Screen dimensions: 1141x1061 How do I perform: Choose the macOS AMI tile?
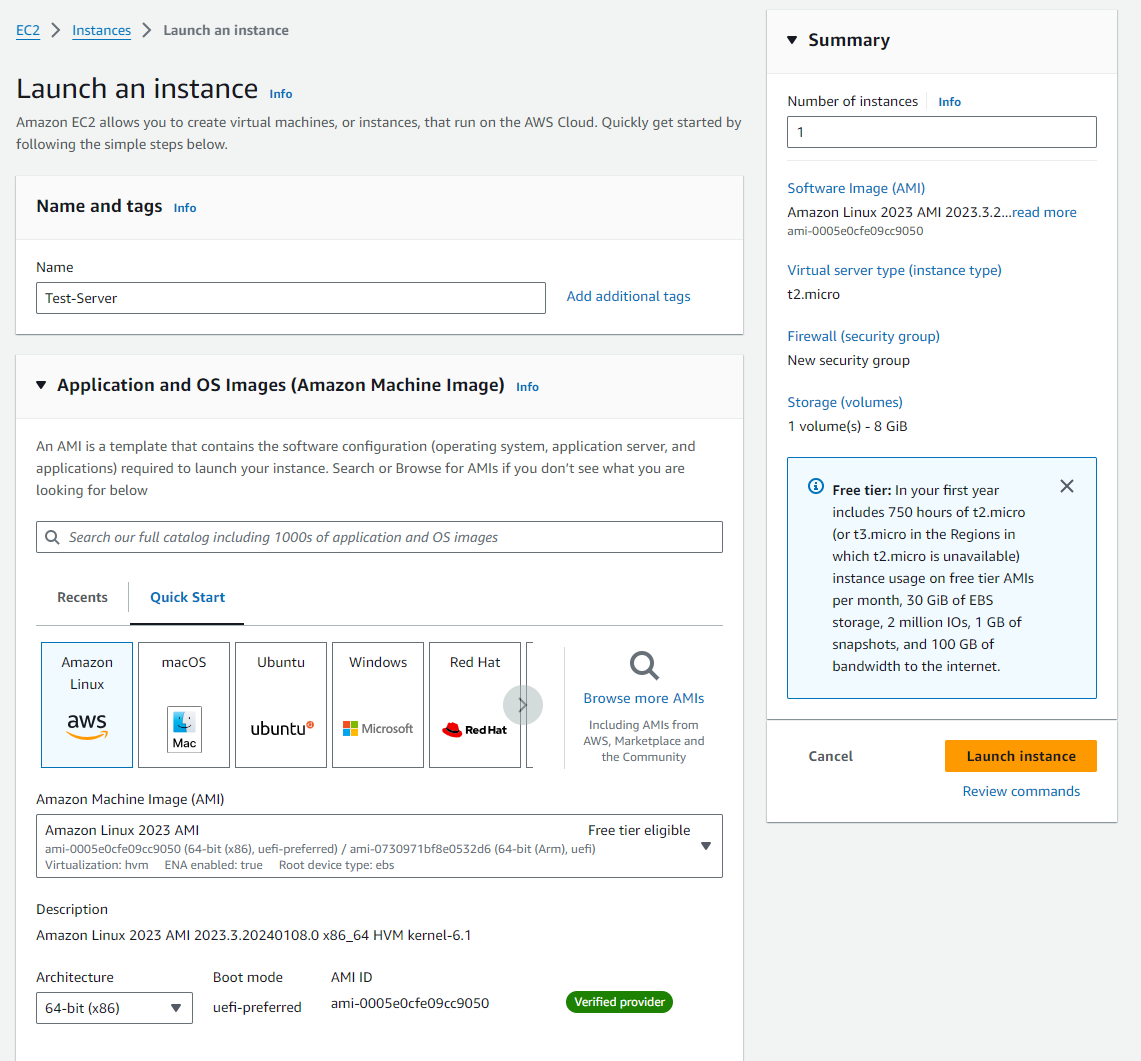click(184, 704)
